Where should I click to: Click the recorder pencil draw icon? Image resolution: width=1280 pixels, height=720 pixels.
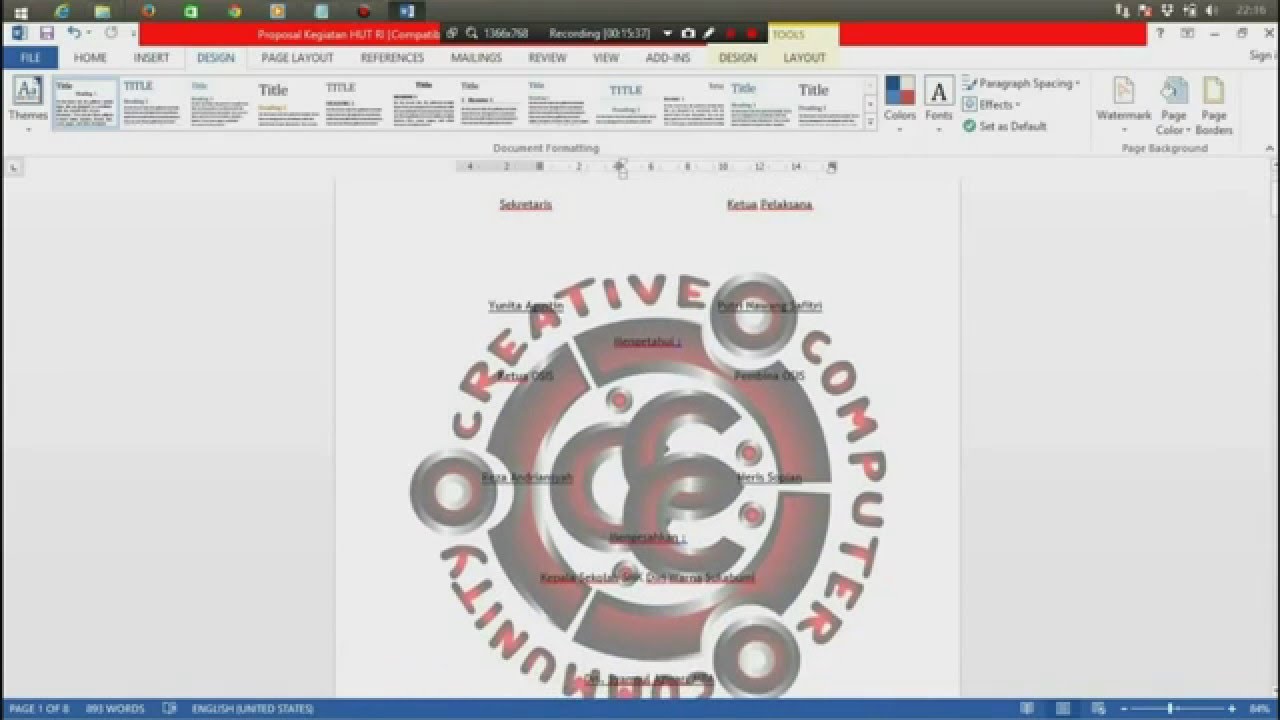point(709,33)
